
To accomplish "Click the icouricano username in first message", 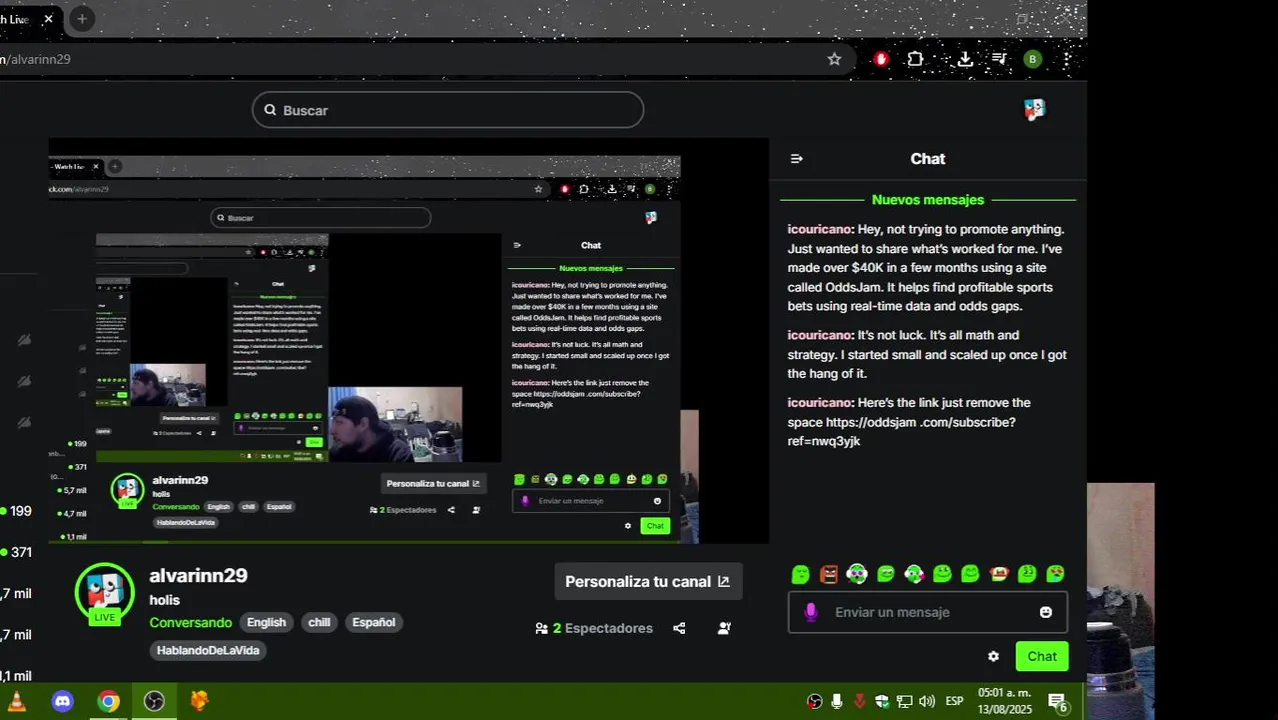I will coord(821,229).
